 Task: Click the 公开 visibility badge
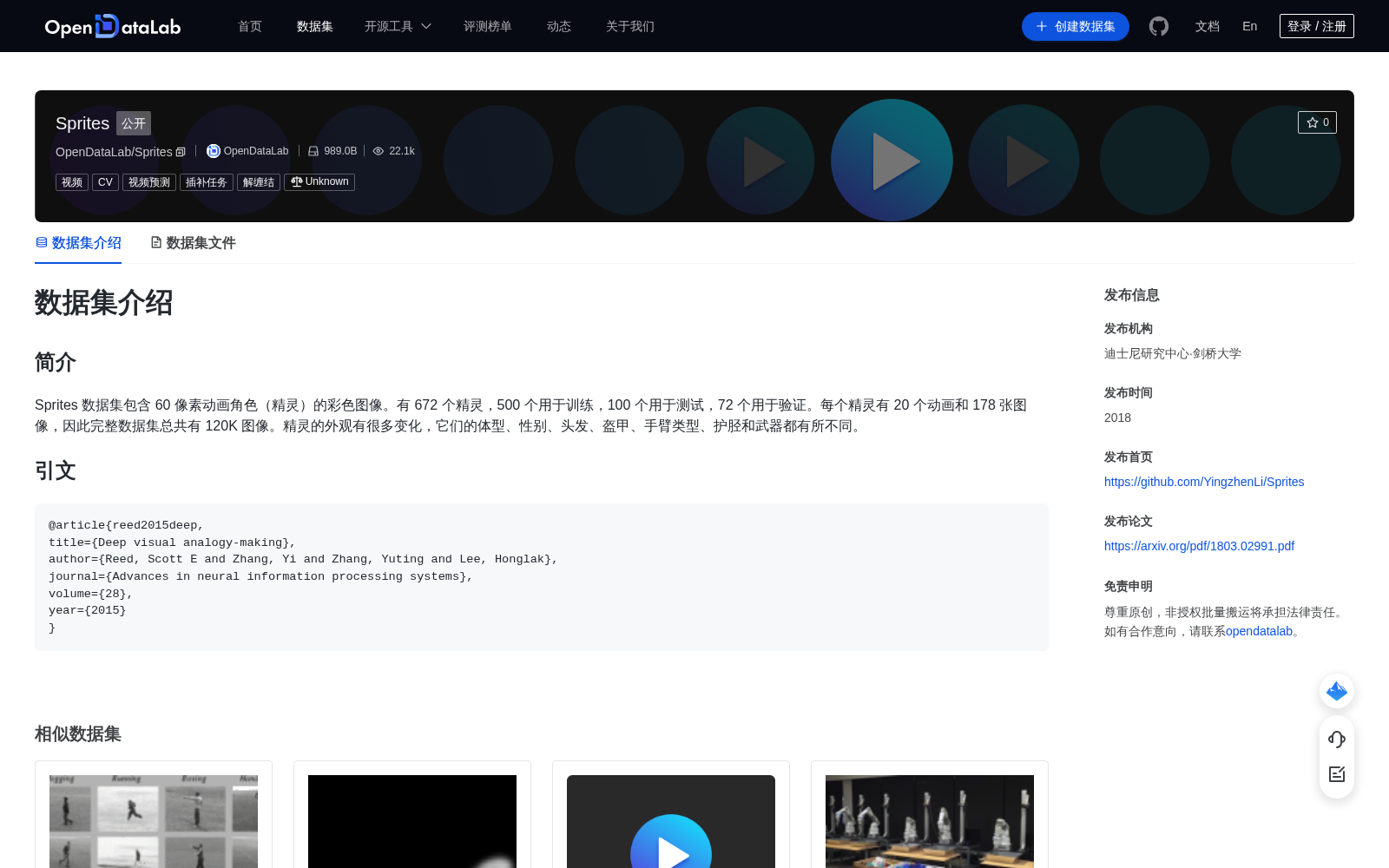134,123
